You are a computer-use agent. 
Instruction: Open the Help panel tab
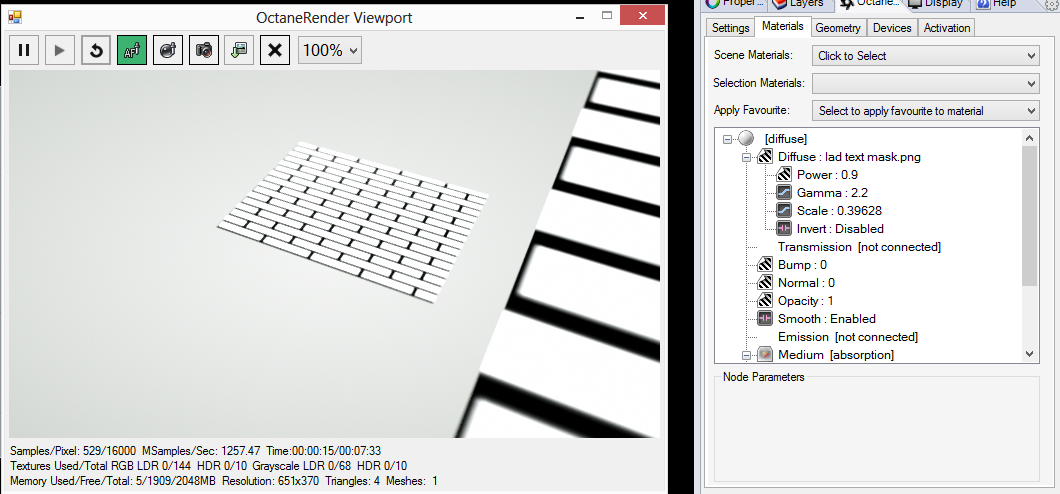coord(997,4)
